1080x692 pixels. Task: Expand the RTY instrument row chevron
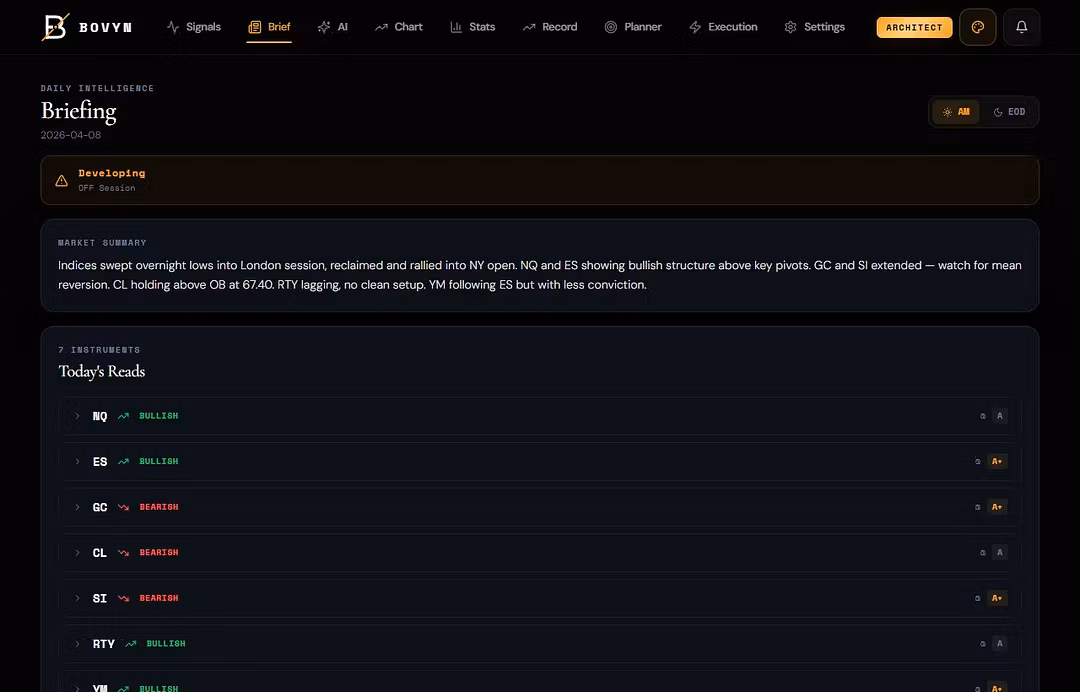[77, 644]
